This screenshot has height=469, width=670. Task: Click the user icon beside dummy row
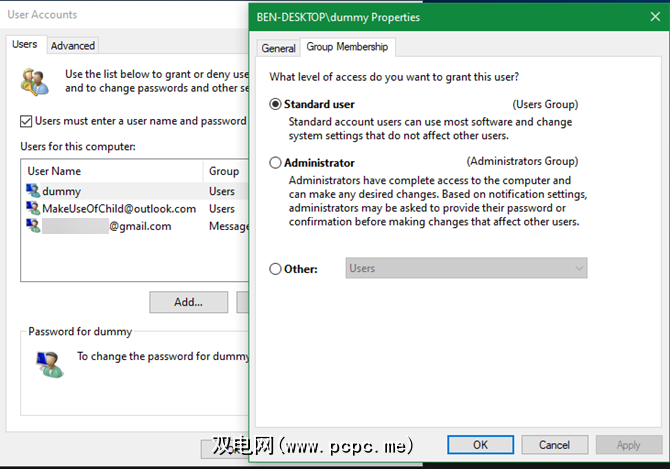click(33, 191)
